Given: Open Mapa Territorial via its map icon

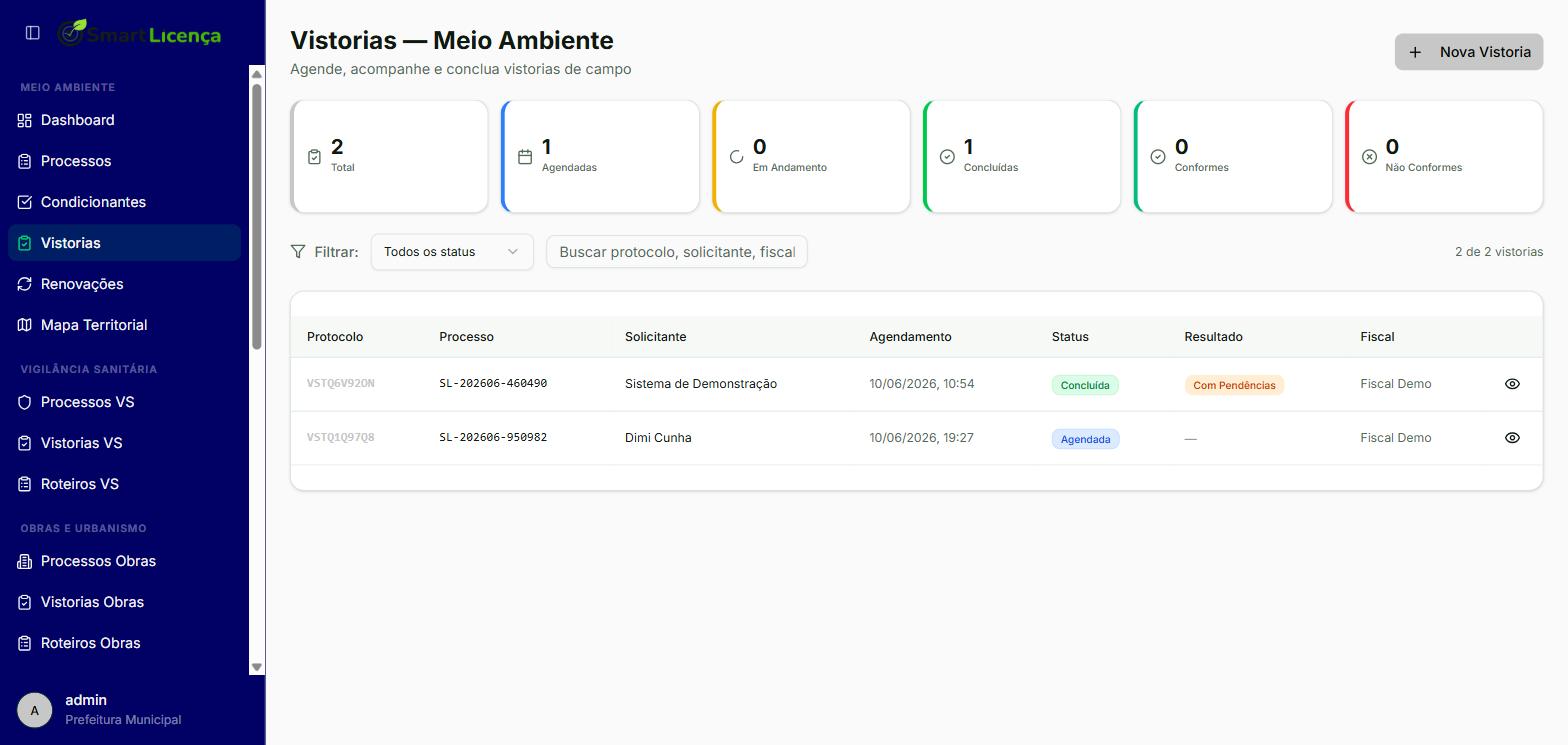Looking at the screenshot, I should [x=25, y=325].
